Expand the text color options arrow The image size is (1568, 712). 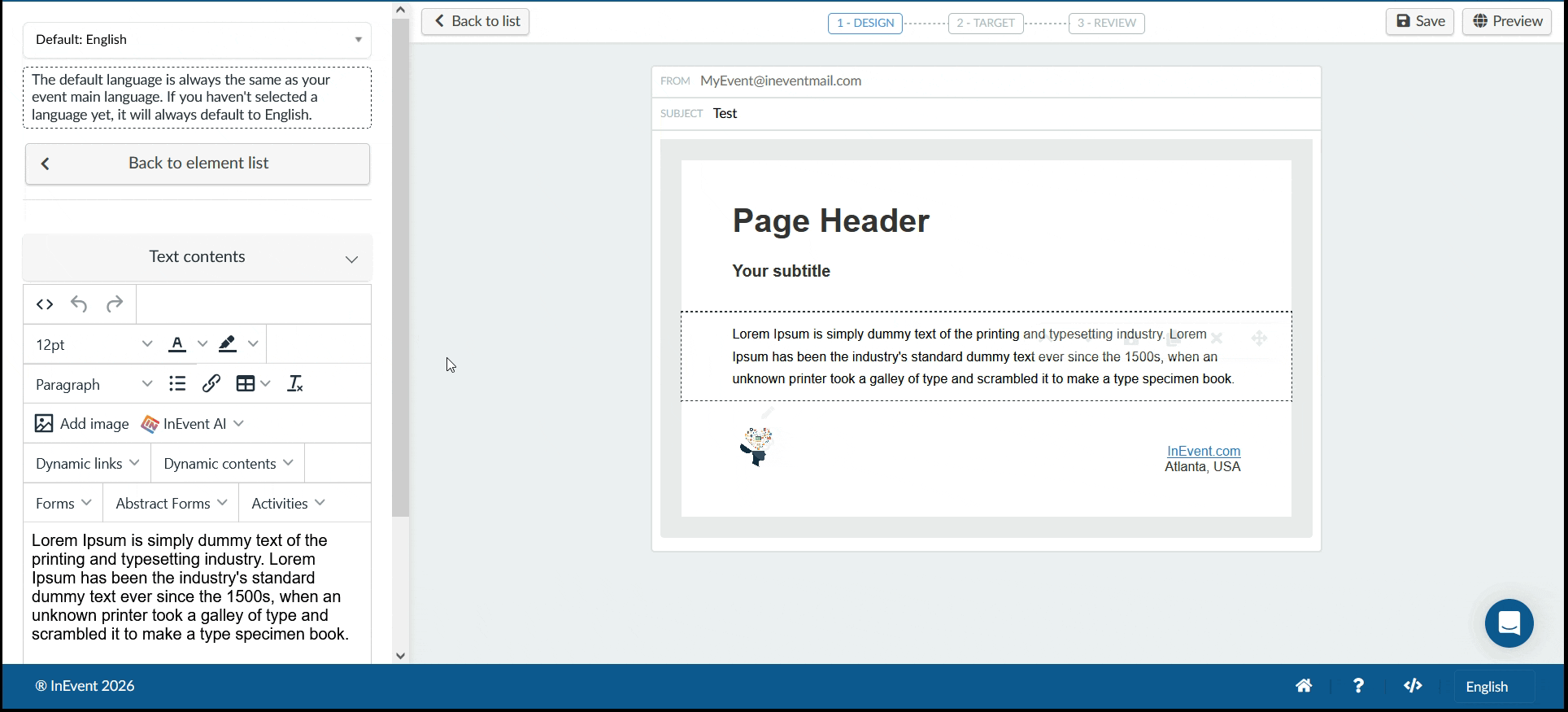(203, 344)
